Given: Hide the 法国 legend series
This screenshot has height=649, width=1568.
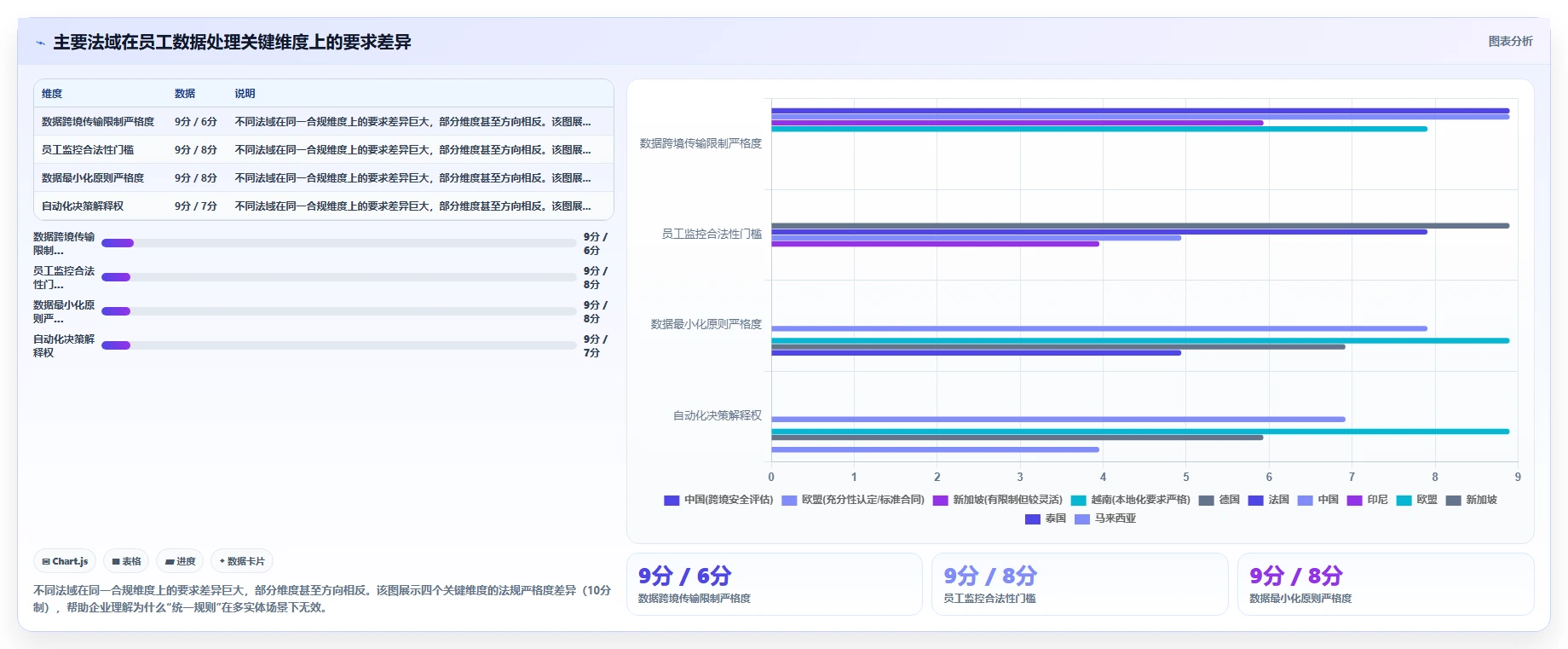Looking at the screenshot, I should coord(1269,500).
